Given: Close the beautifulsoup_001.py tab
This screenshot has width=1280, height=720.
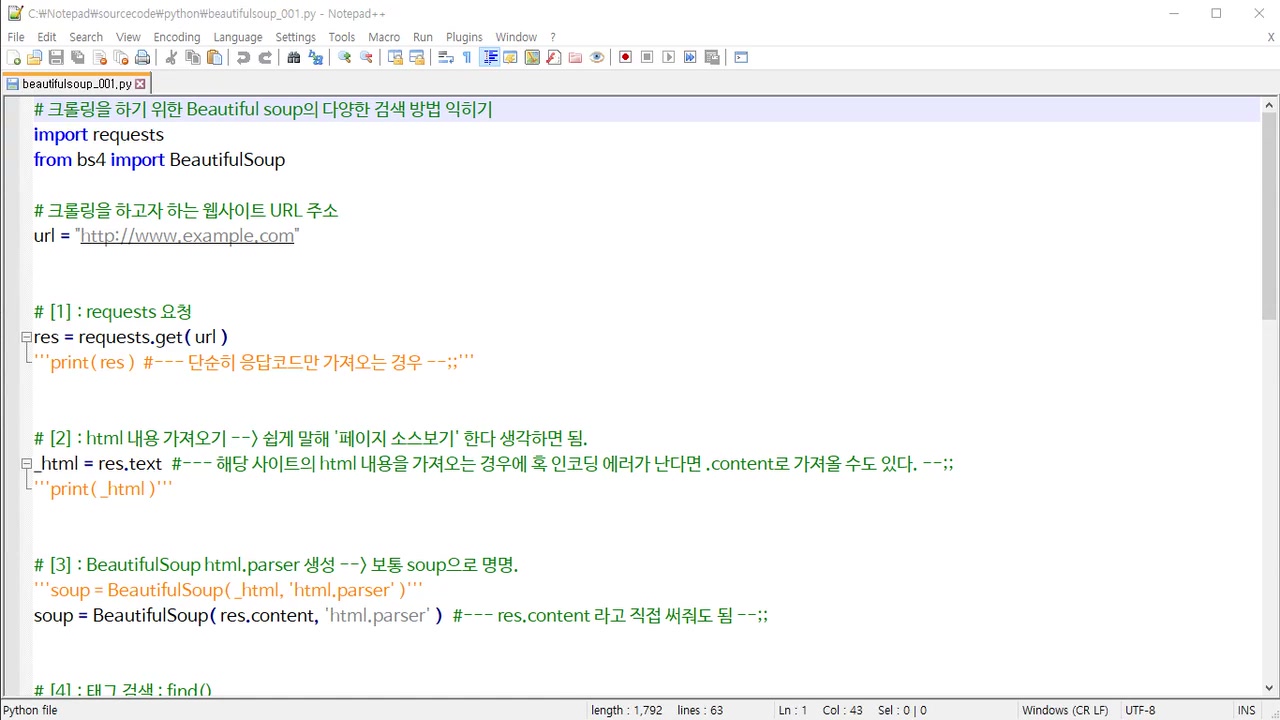Looking at the screenshot, I should tap(139, 84).
